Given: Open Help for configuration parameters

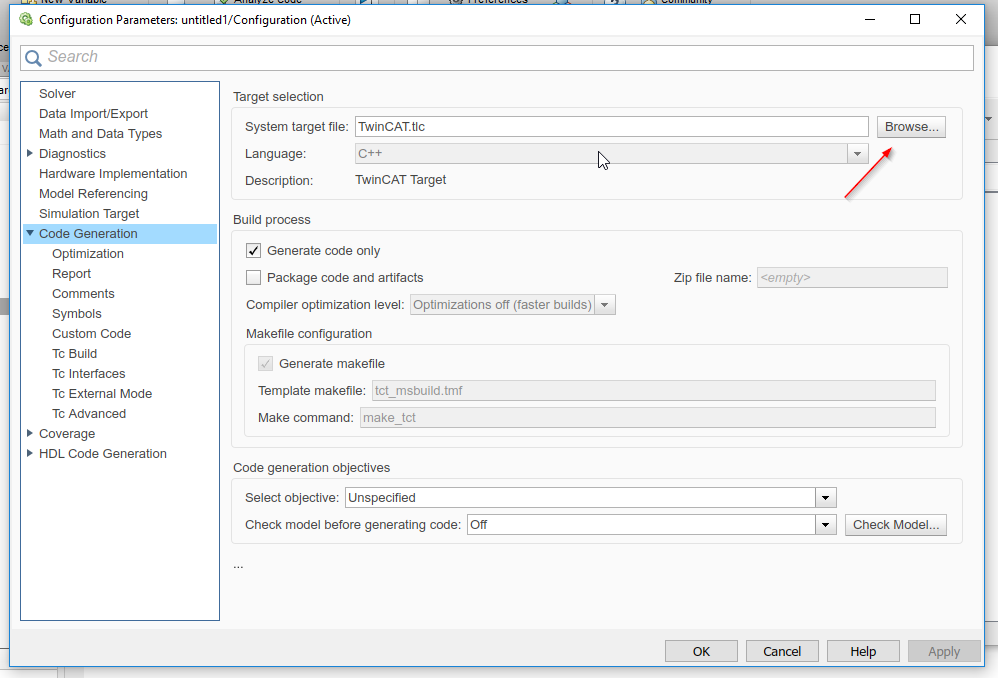Looking at the screenshot, I should [x=863, y=651].
